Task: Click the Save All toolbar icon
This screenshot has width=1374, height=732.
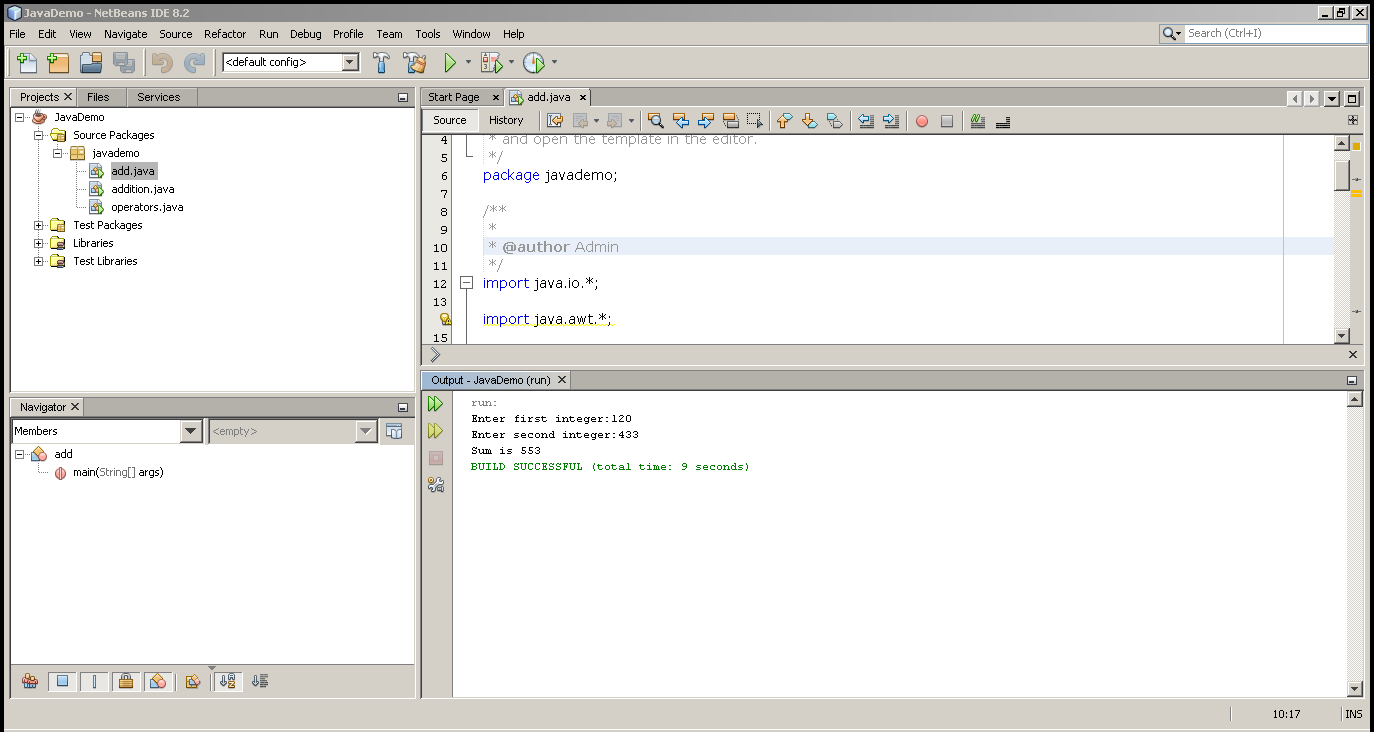Action: [124, 62]
